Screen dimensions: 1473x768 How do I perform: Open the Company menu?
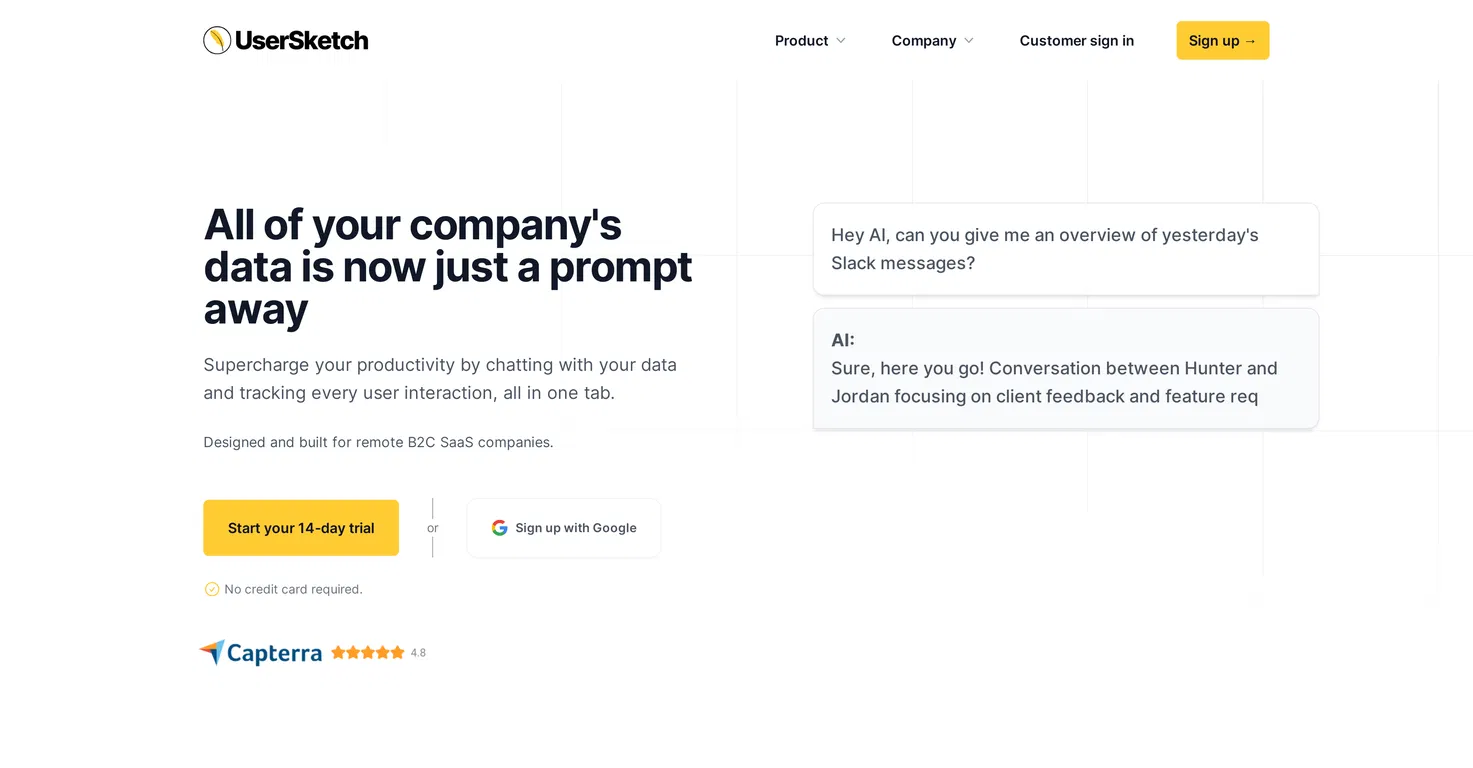(933, 41)
